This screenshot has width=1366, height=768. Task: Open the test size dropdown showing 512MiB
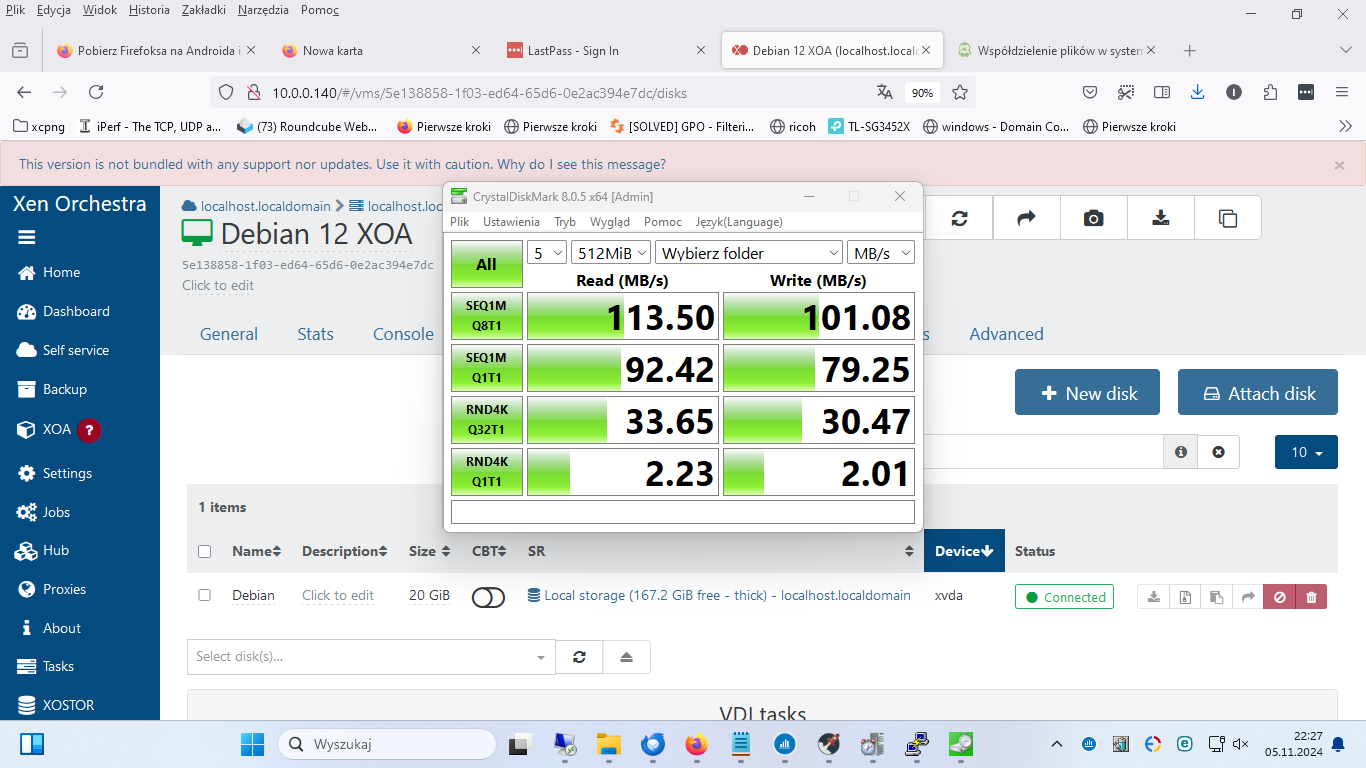tap(610, 253)
